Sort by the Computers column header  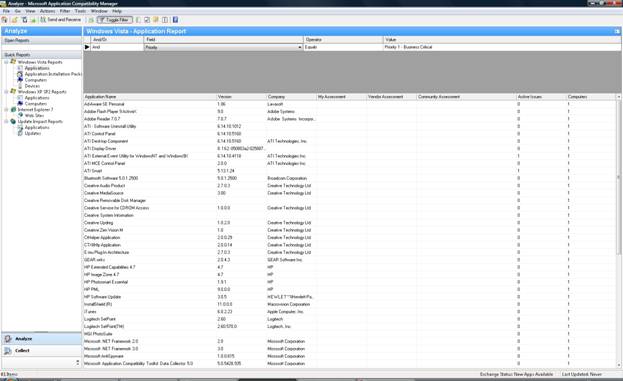click(591, 97)
